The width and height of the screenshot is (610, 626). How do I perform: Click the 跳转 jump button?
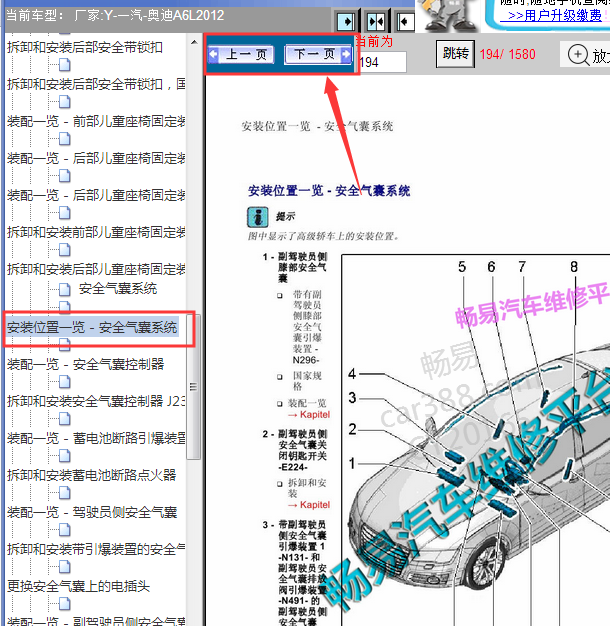click(x=456, y=53)
